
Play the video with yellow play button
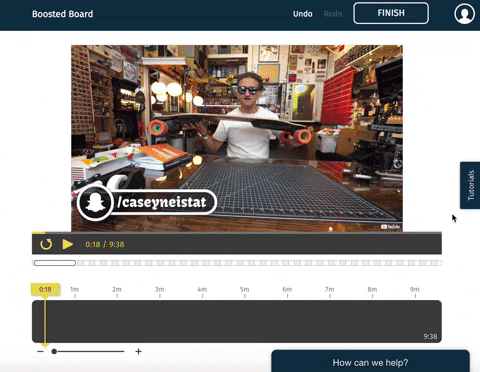[x=68, y=244]
